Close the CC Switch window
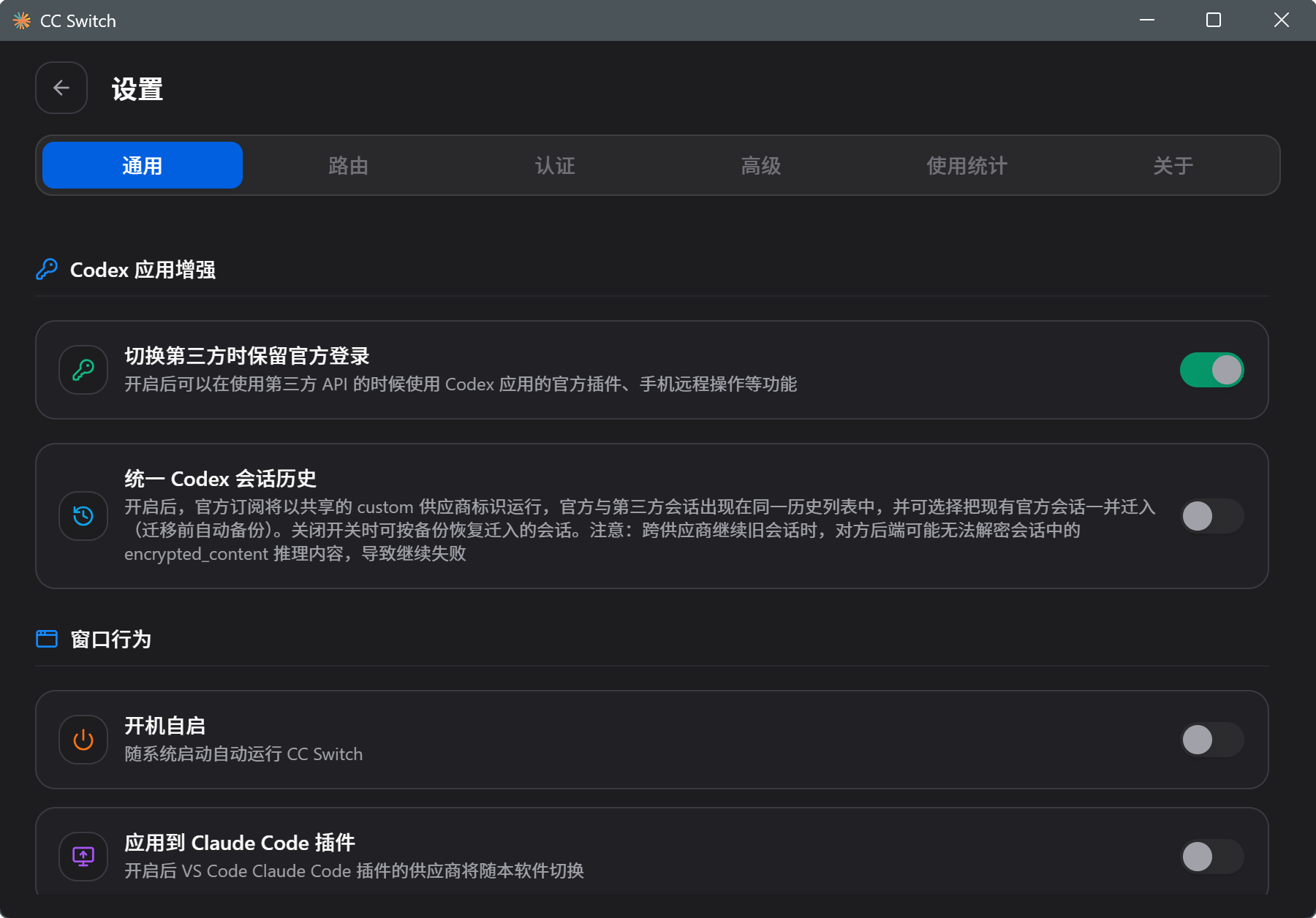Screen dimensions: 1316x918 (1282, 20)
